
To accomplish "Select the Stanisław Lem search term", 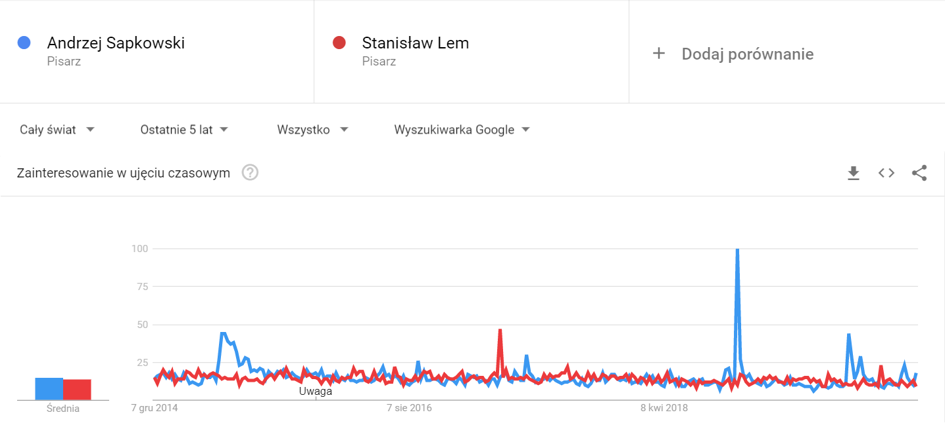I will tap(415, 43).
